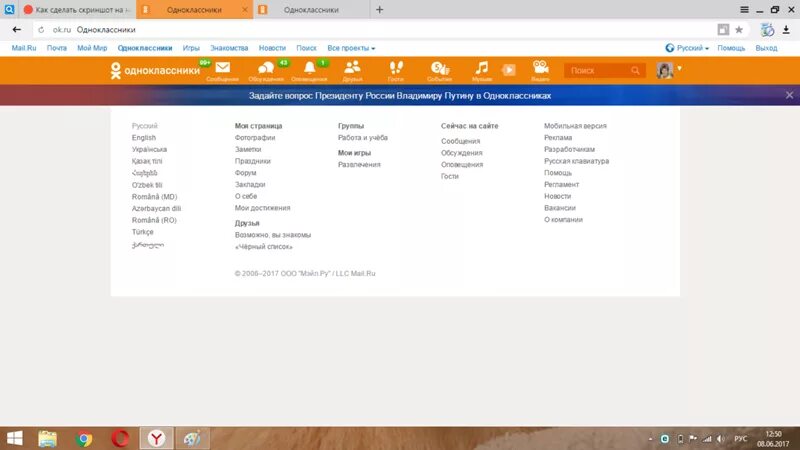
Task: Open 'Мобильная версия' footer link
Action: pyautogui.click(x=575, y=126)
